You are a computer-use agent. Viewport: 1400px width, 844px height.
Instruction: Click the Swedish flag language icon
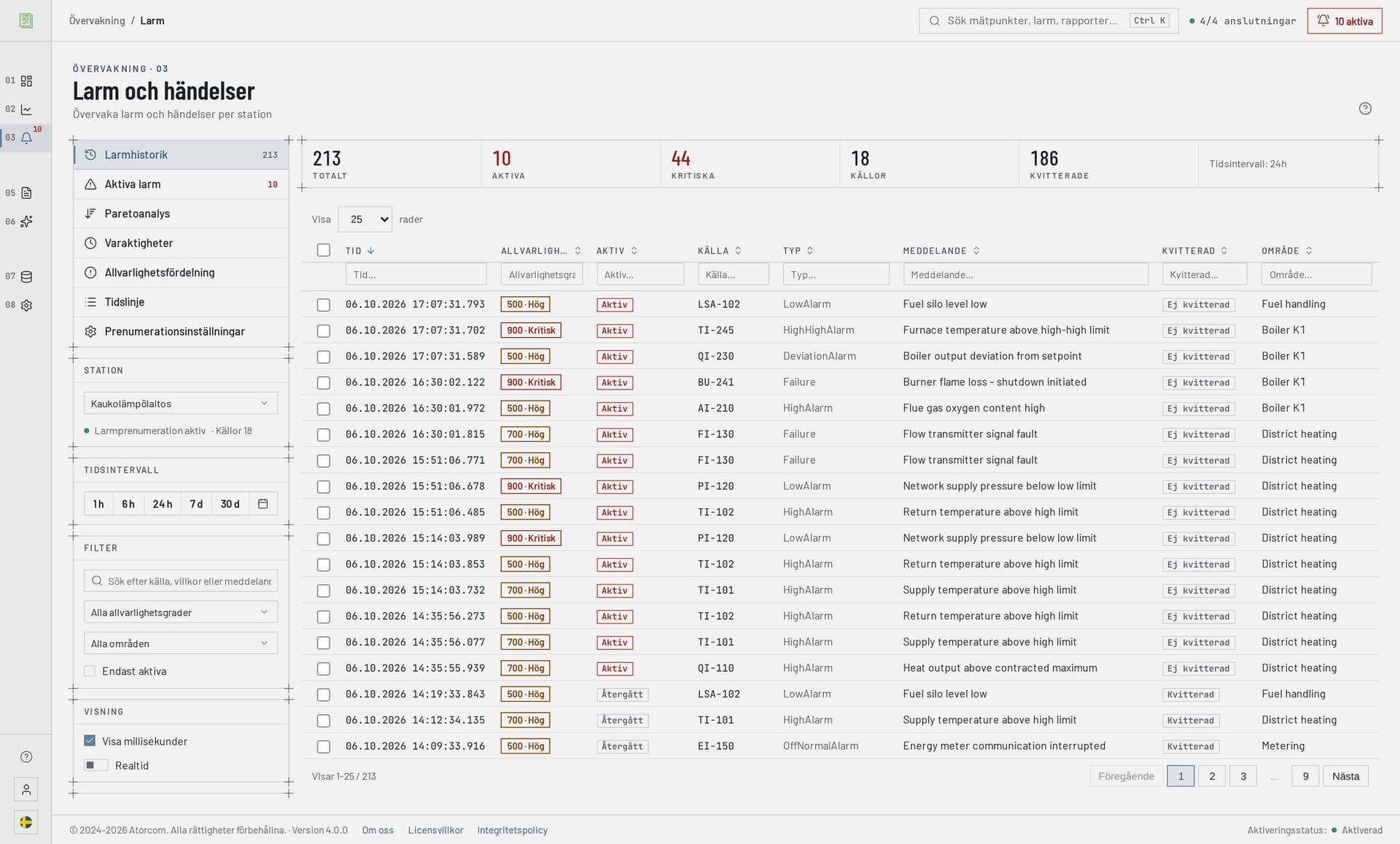point(26,822)
